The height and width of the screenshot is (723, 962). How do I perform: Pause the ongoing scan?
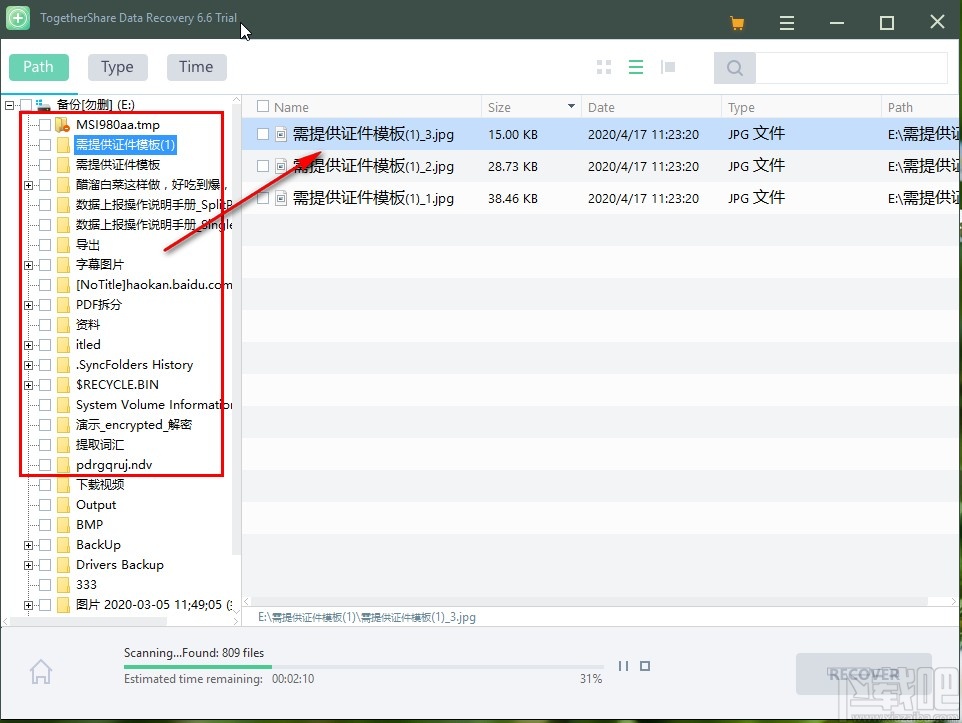[x=623, y=666]
